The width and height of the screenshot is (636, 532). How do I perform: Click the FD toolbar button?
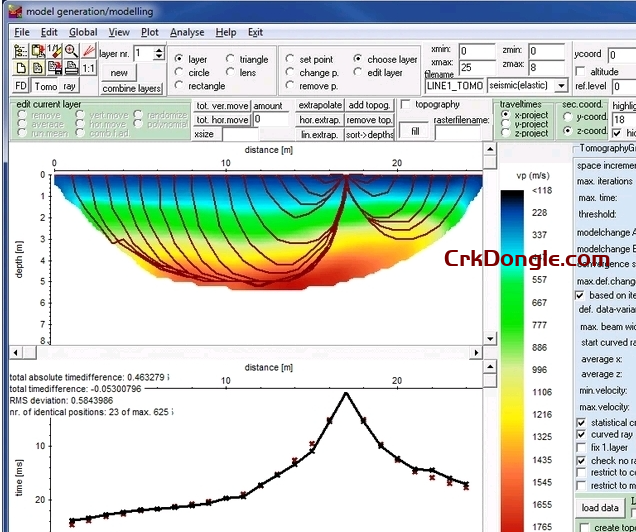(21, 86)
